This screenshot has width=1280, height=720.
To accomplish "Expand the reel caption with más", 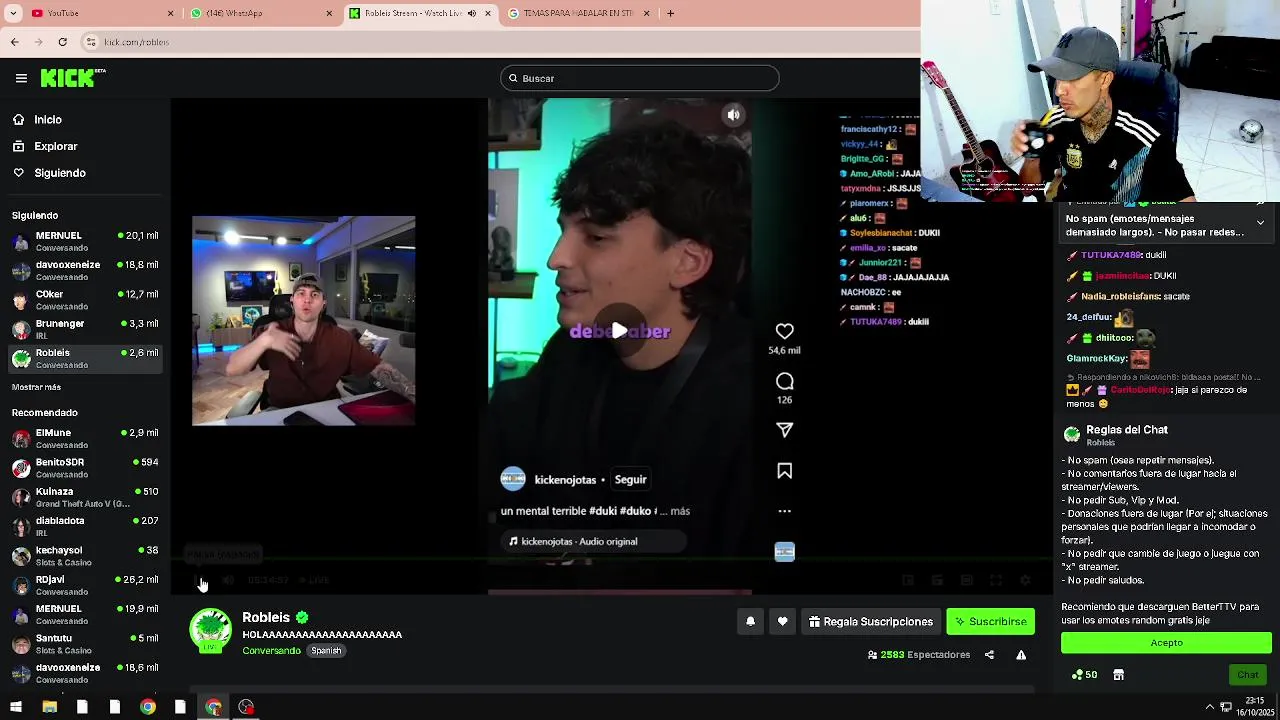I will coord(680,511).
